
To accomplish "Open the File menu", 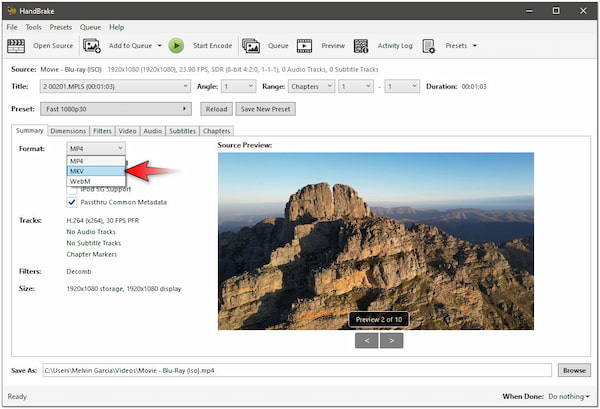I will [12, 27].
